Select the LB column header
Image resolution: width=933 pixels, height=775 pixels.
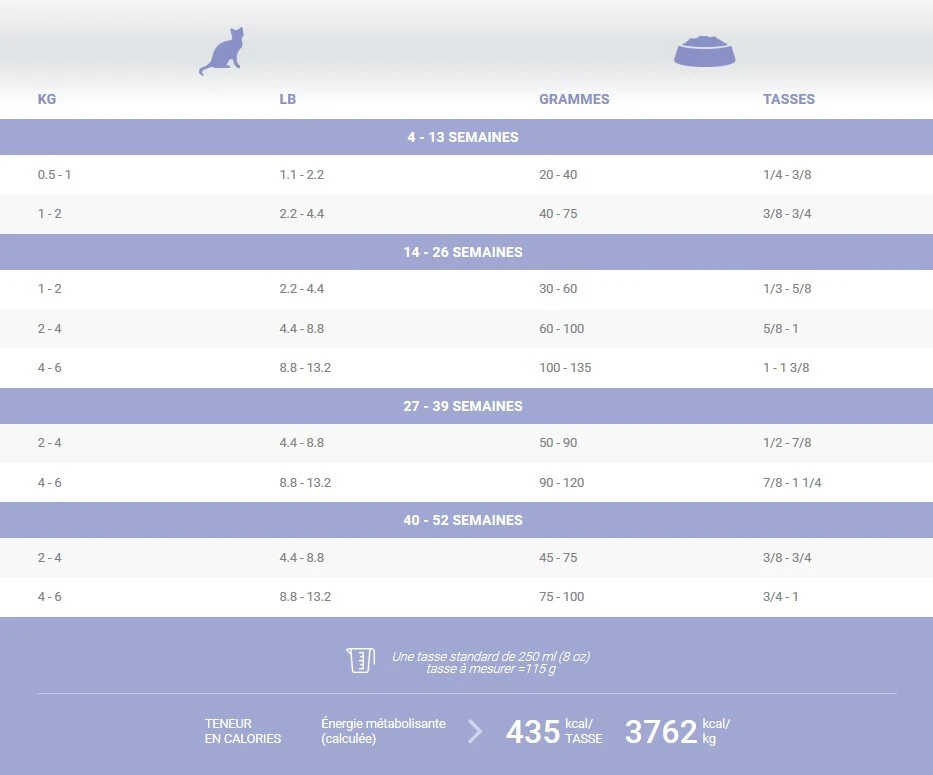[x=287, y=99]
